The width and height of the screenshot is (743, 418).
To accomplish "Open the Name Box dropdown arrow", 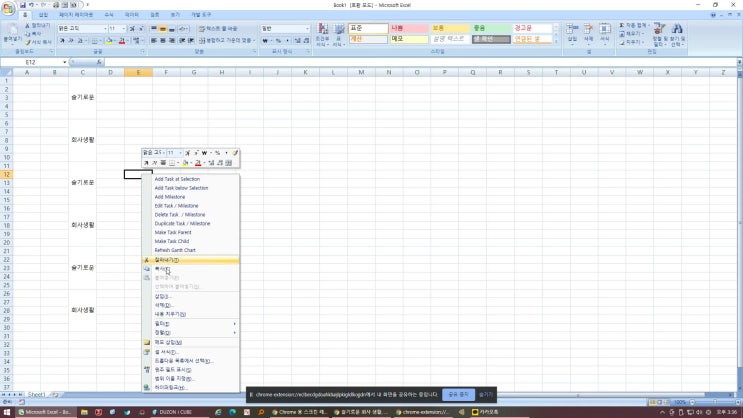I will pyautogui.click(x=64, y=62).
